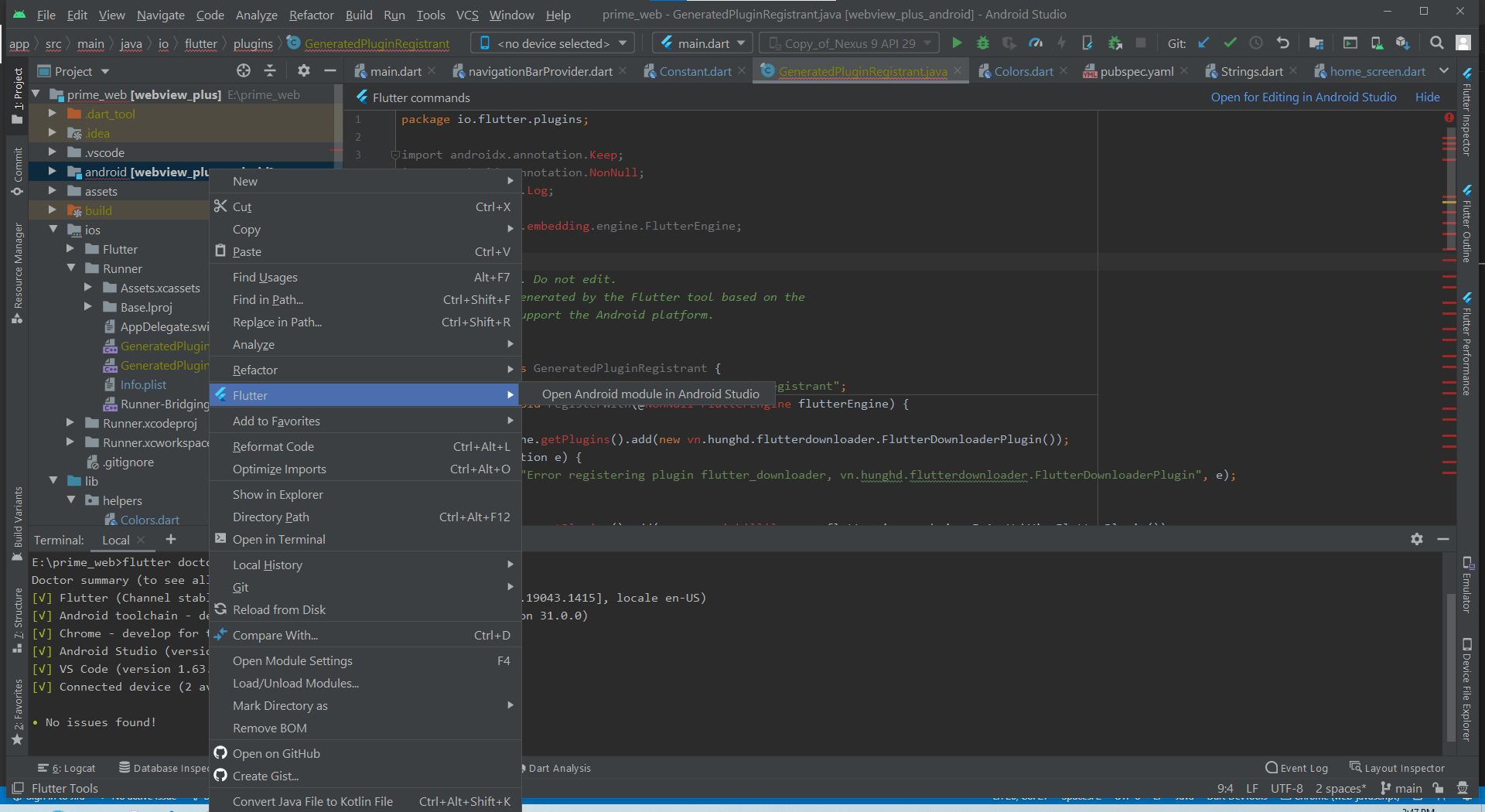Open the profiler gauge icon

point(1036,43)
